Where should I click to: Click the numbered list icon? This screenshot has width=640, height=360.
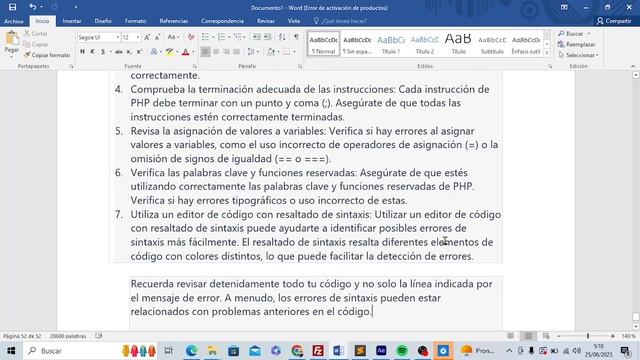221,37
